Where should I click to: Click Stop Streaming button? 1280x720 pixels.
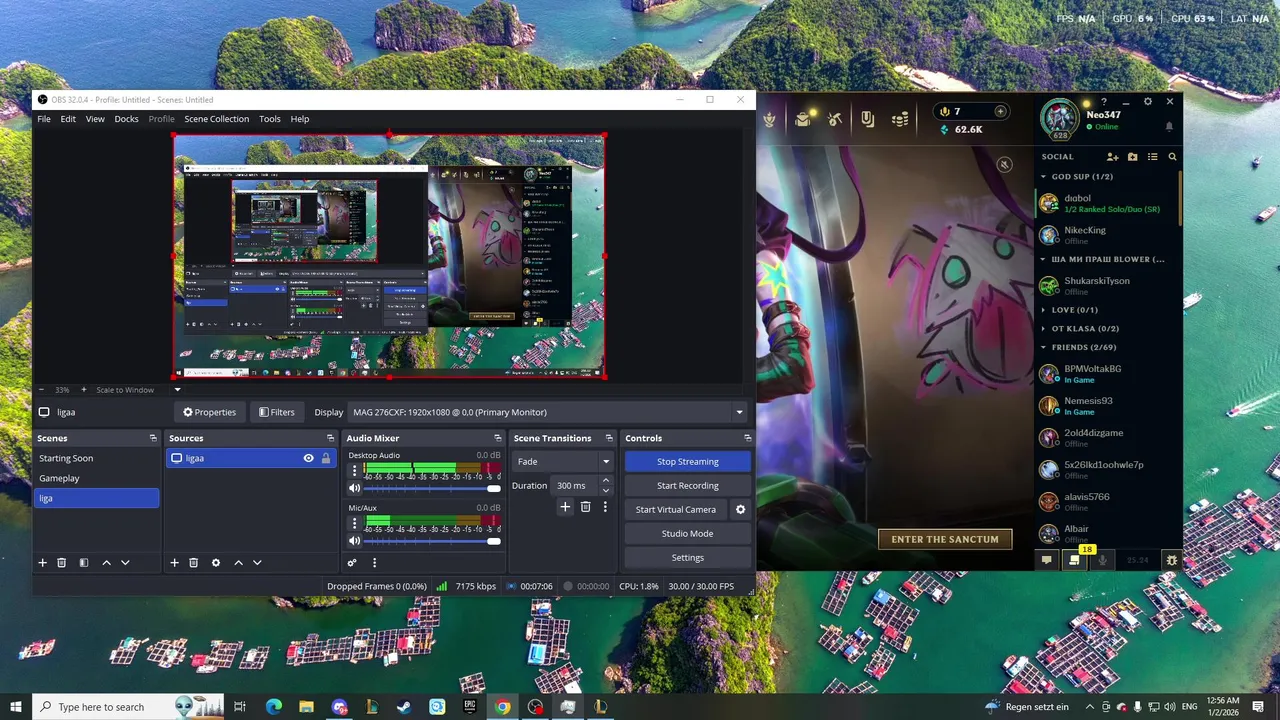(x=687, y=461)
